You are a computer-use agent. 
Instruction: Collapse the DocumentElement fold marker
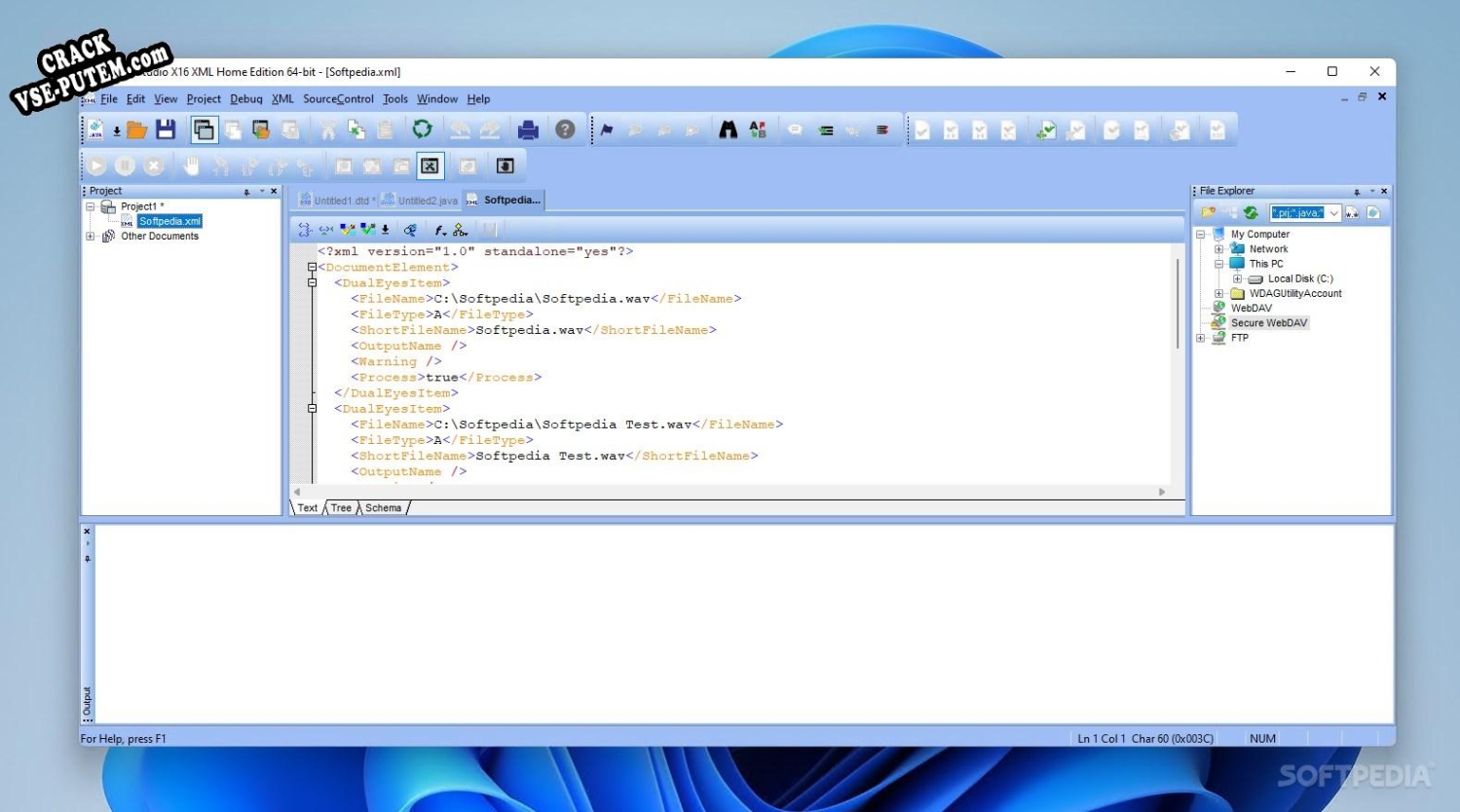tap(312, 267)
